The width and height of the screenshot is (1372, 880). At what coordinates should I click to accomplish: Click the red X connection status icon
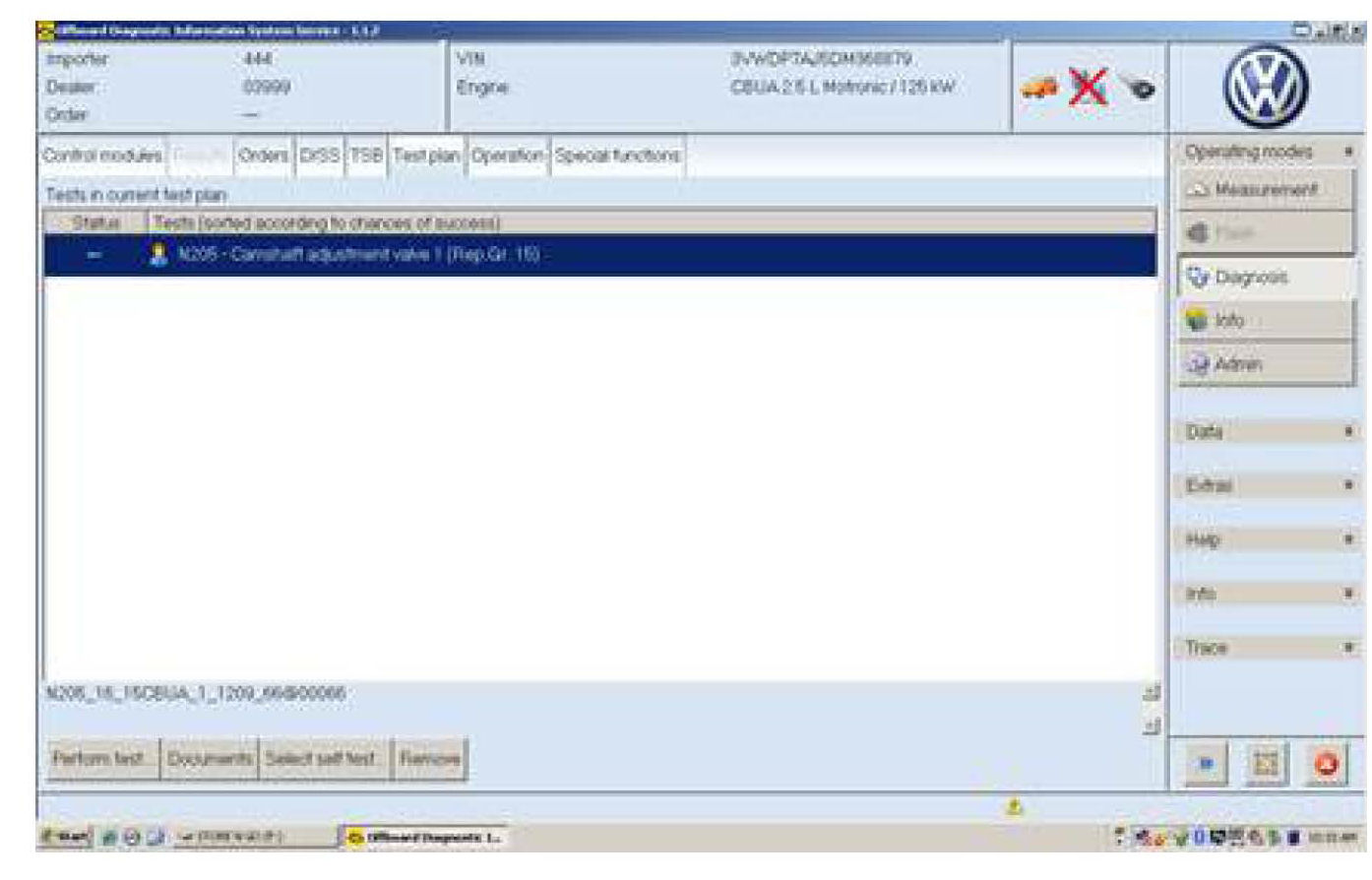click(1088, 88)
